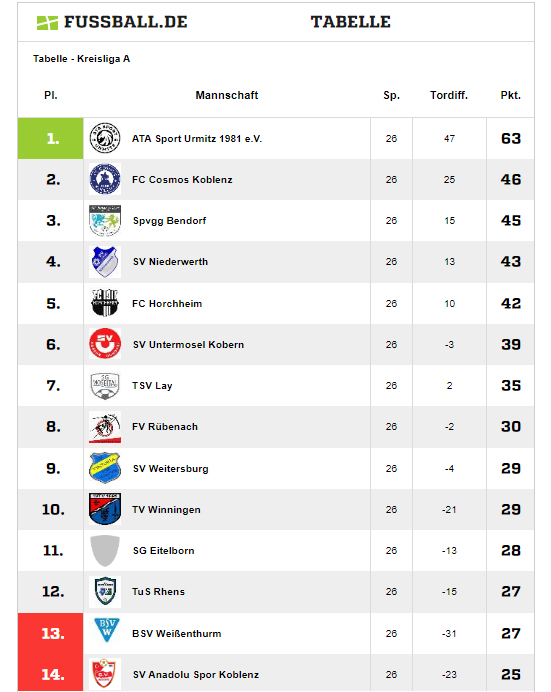The height and width of the screenshot is (692, 551).
Task: Click the Pkt. column header
Action: point(510,95)
